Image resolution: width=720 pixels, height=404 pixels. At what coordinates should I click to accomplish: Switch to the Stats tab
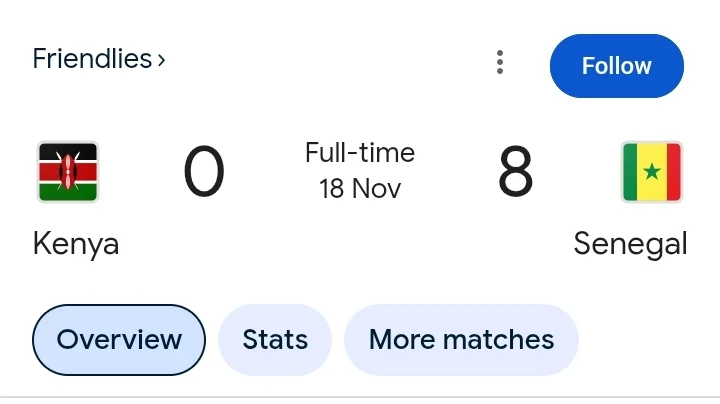tap(275, 339)
